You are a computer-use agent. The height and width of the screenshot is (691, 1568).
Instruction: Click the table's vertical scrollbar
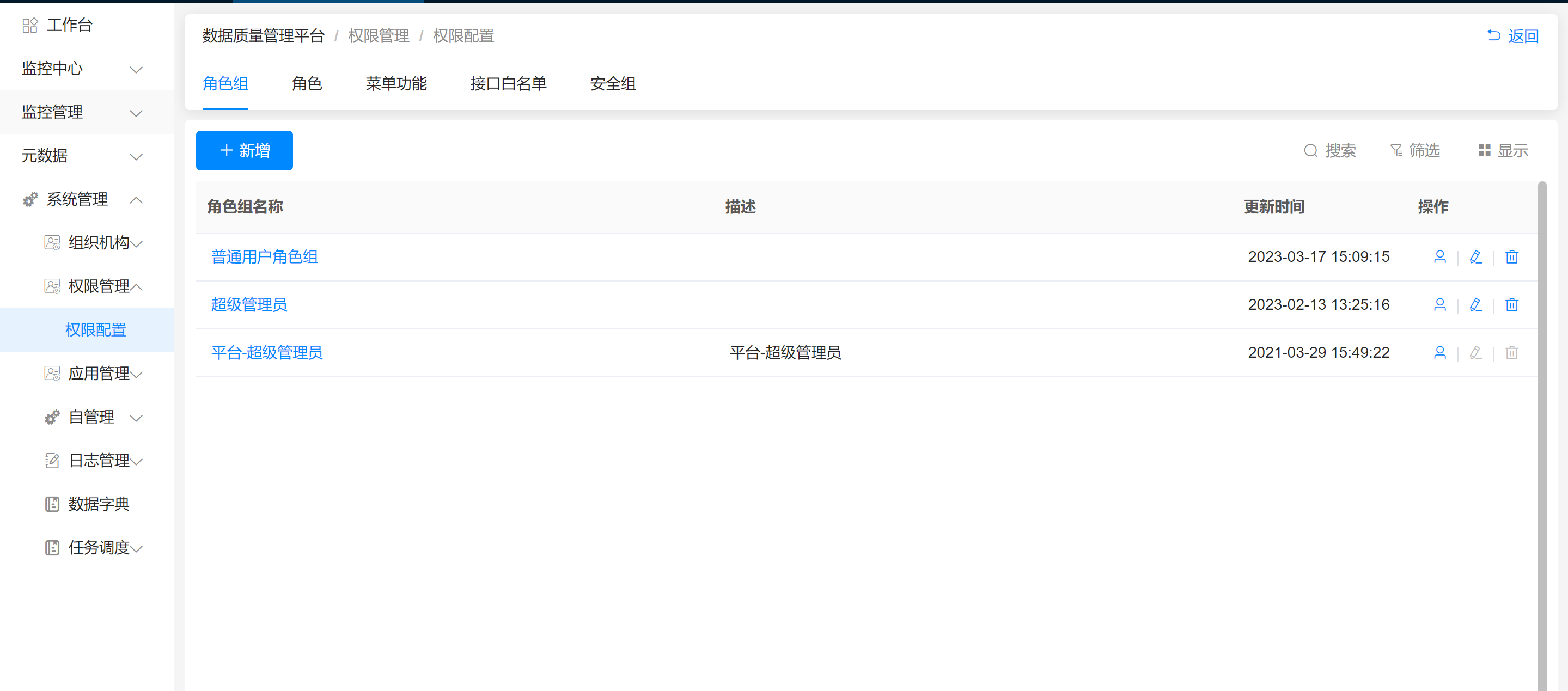click(x=1542, y=435)
